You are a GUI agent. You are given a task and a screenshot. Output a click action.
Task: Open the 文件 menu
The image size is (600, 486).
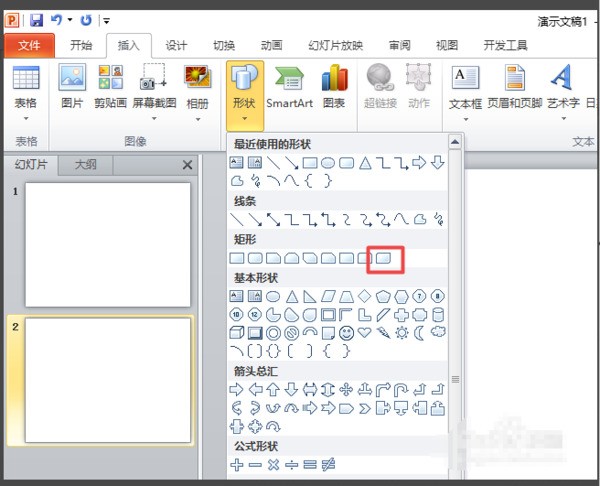[x=29, y=46]
